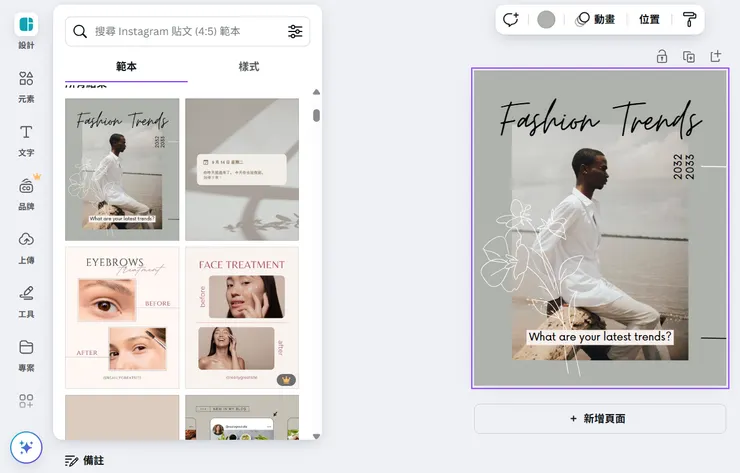Open the gray background color swatch
740x473 pixels.
546,19
